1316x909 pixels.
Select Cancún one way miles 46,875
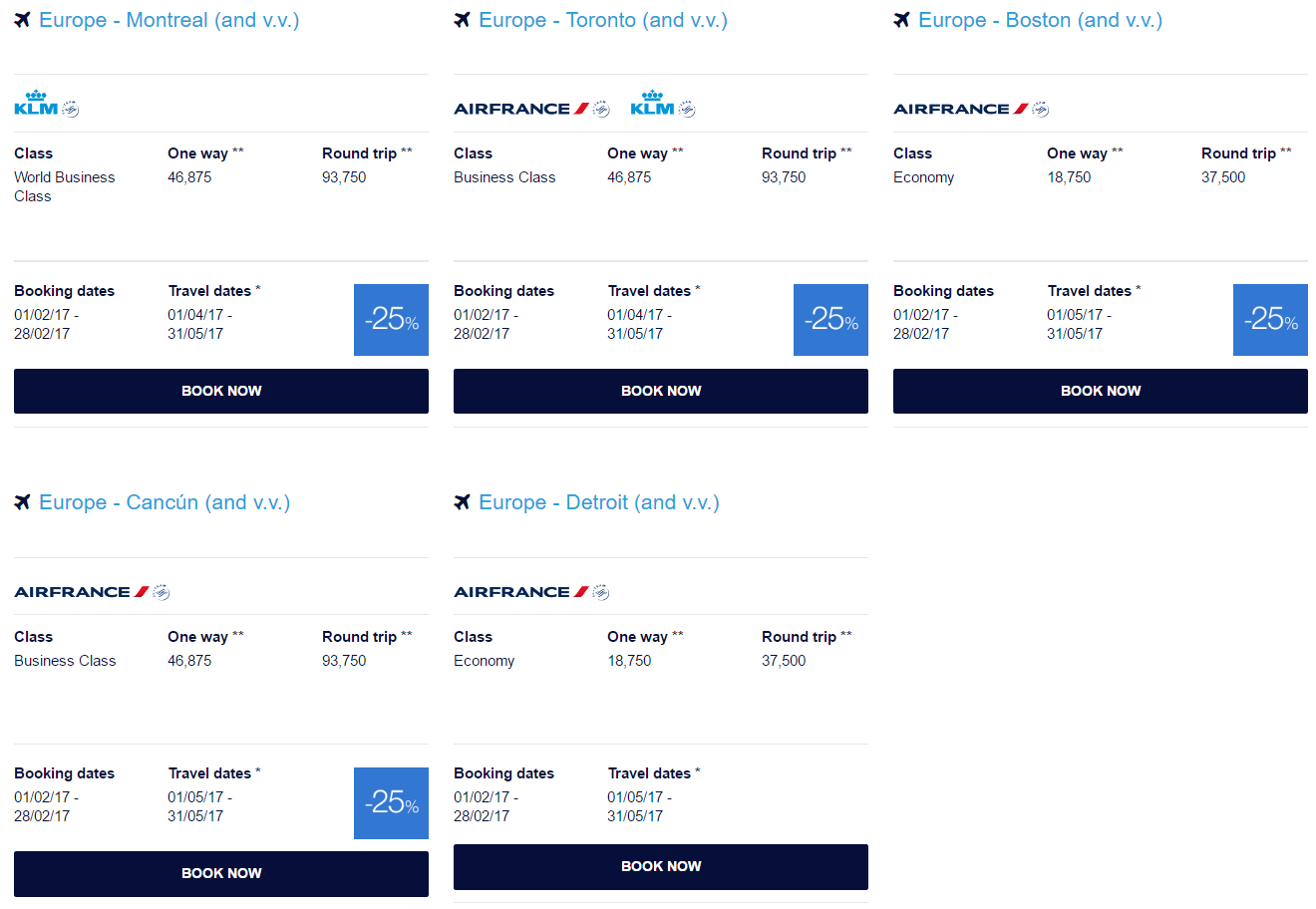189,661
